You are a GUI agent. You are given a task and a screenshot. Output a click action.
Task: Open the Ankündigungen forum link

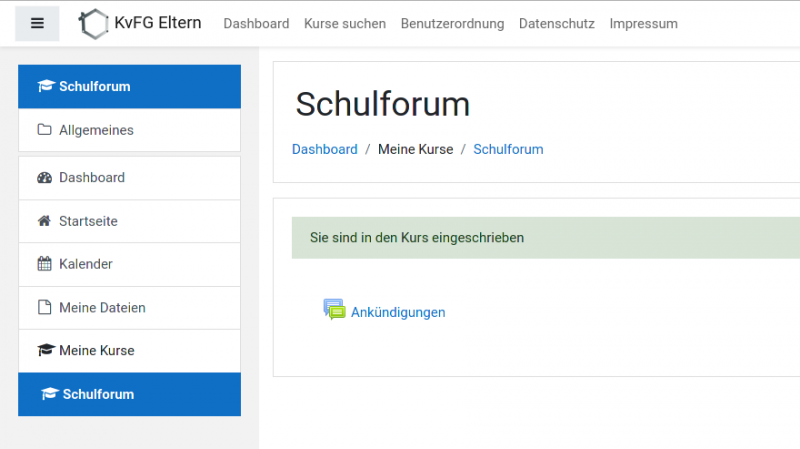(398, 312)
